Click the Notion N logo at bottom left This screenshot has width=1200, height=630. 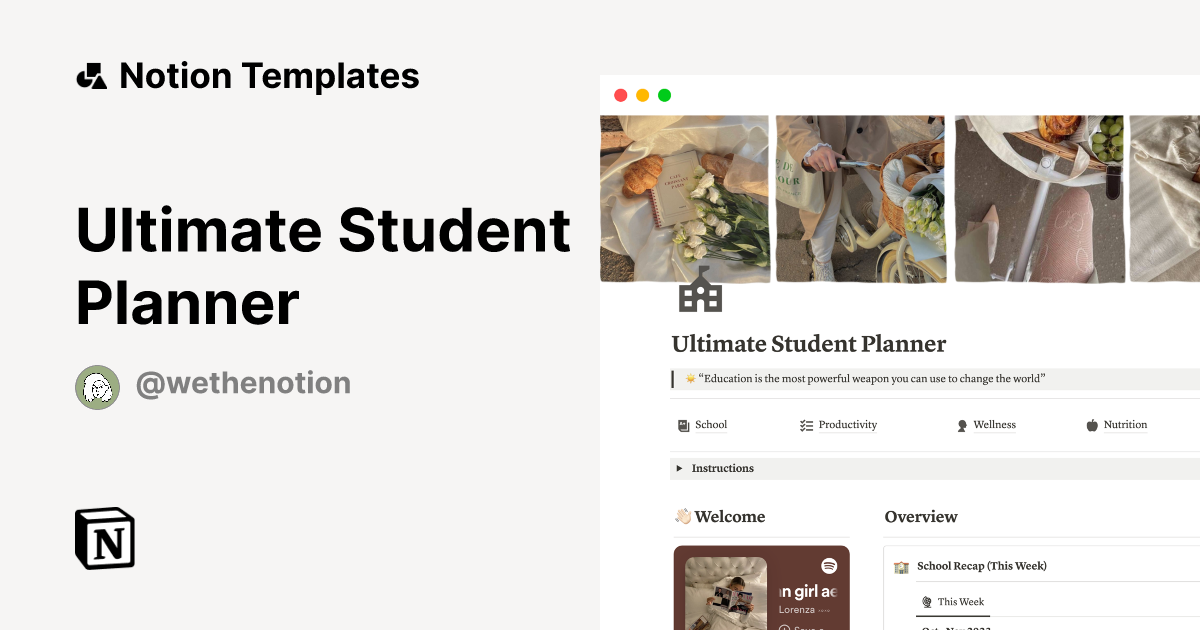click(104, 539)
